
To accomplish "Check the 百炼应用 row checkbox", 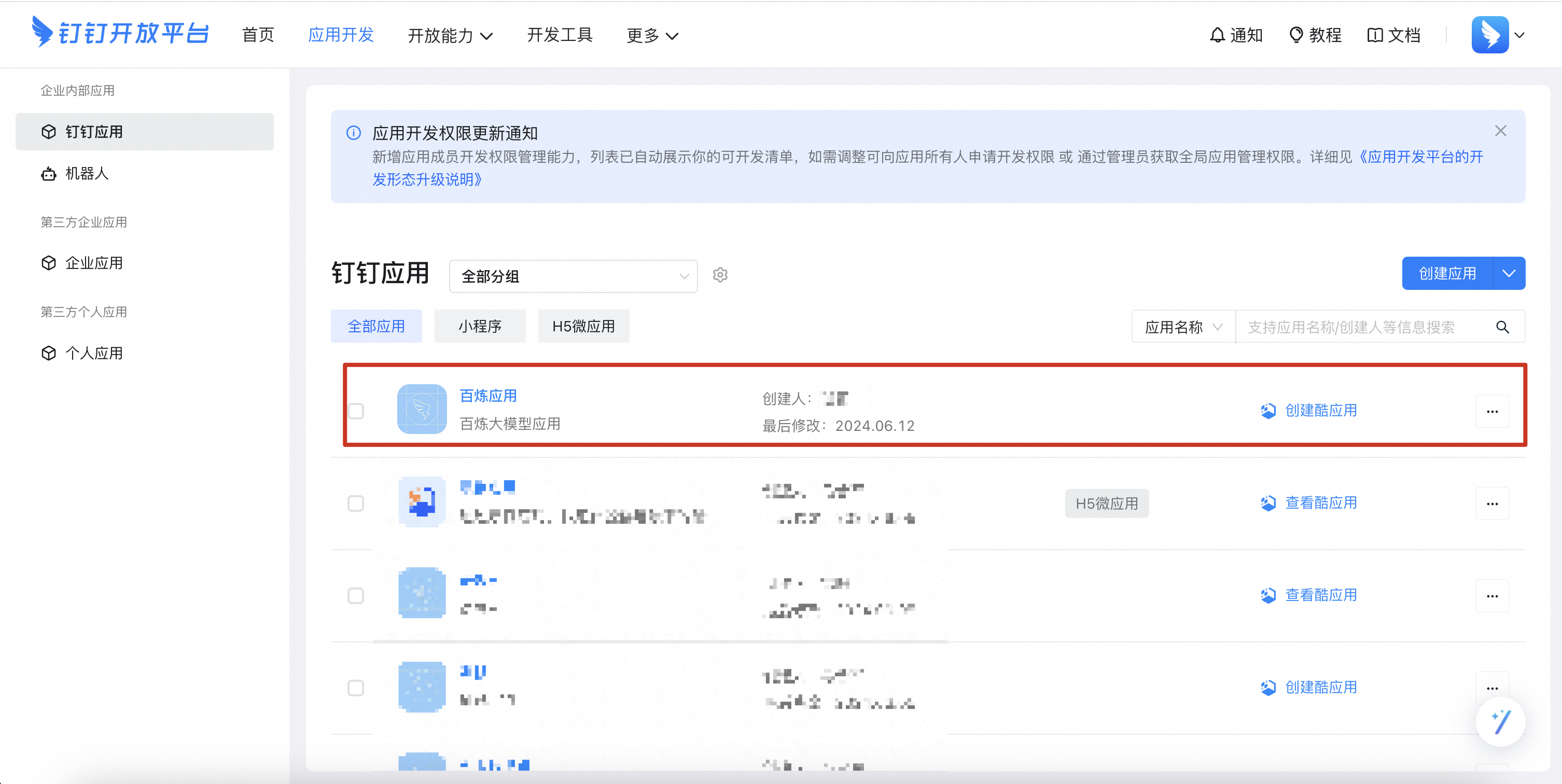I will coord(356,411).
